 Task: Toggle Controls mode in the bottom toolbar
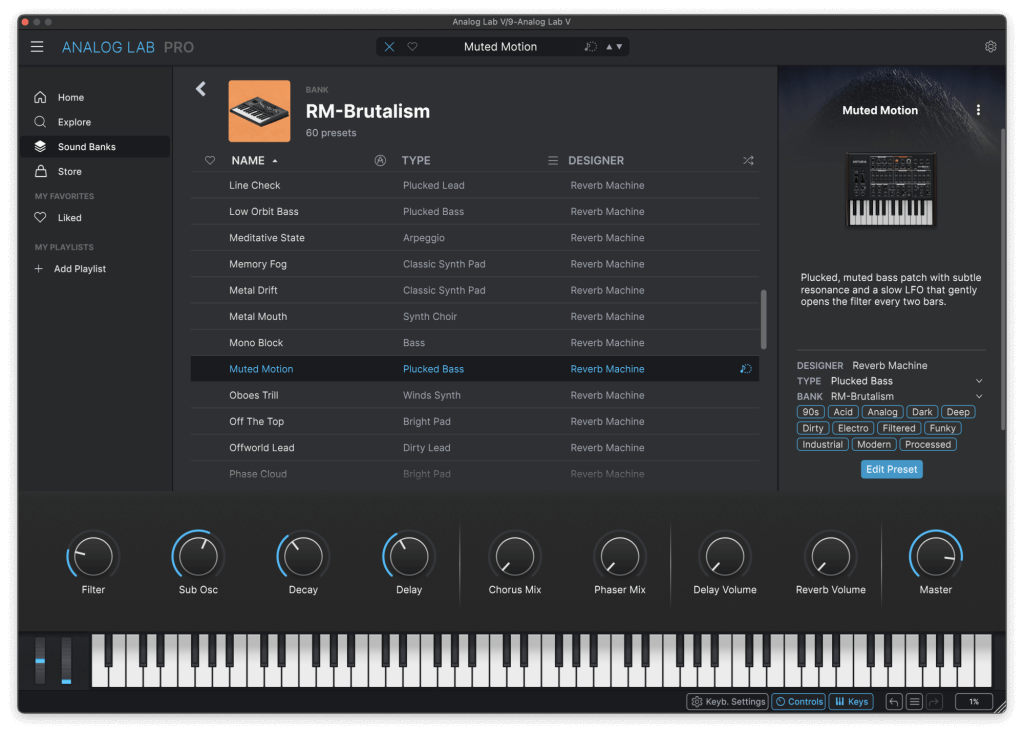click(798, 701)
